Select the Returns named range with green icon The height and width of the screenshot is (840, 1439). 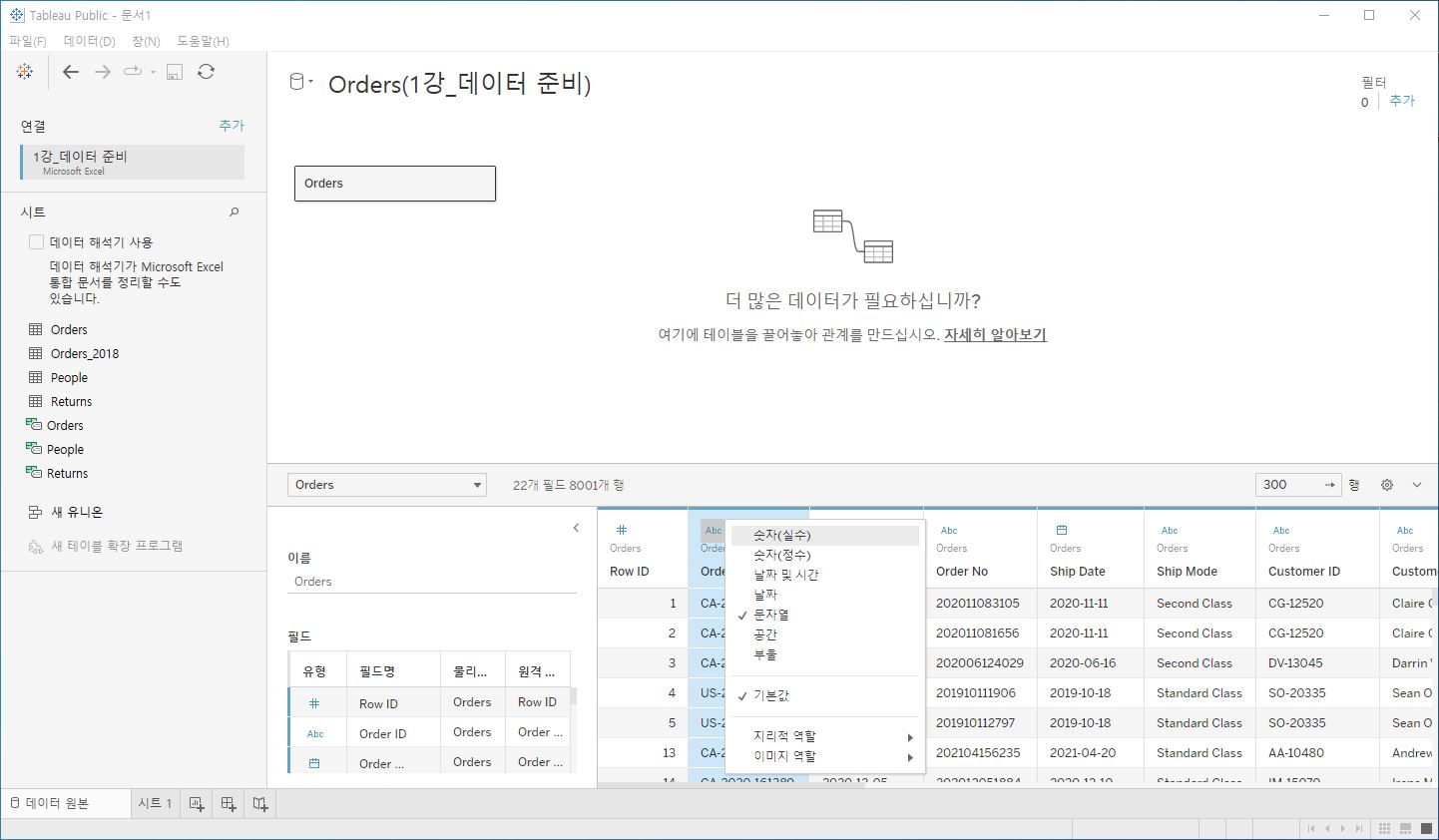[x=67, y=473]
